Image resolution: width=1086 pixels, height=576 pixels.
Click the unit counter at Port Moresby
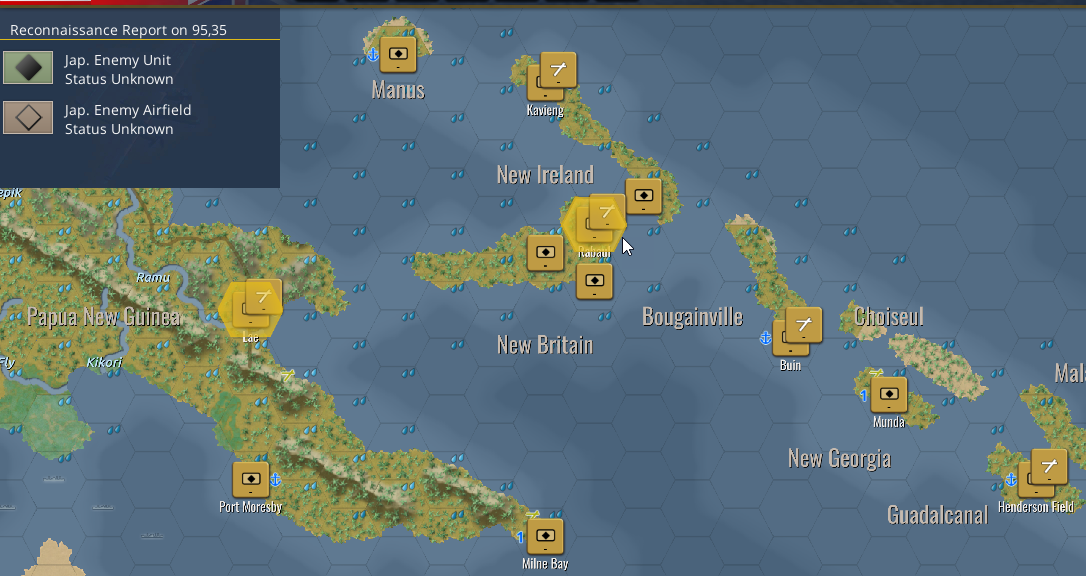251,479
